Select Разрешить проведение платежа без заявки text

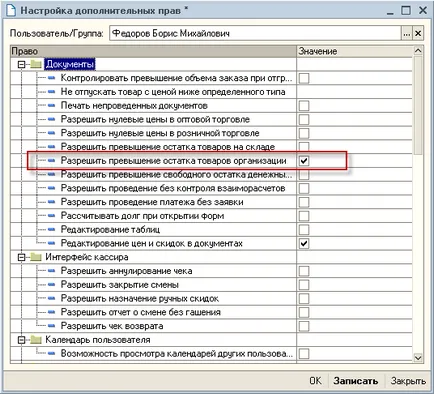click(152, 202)
